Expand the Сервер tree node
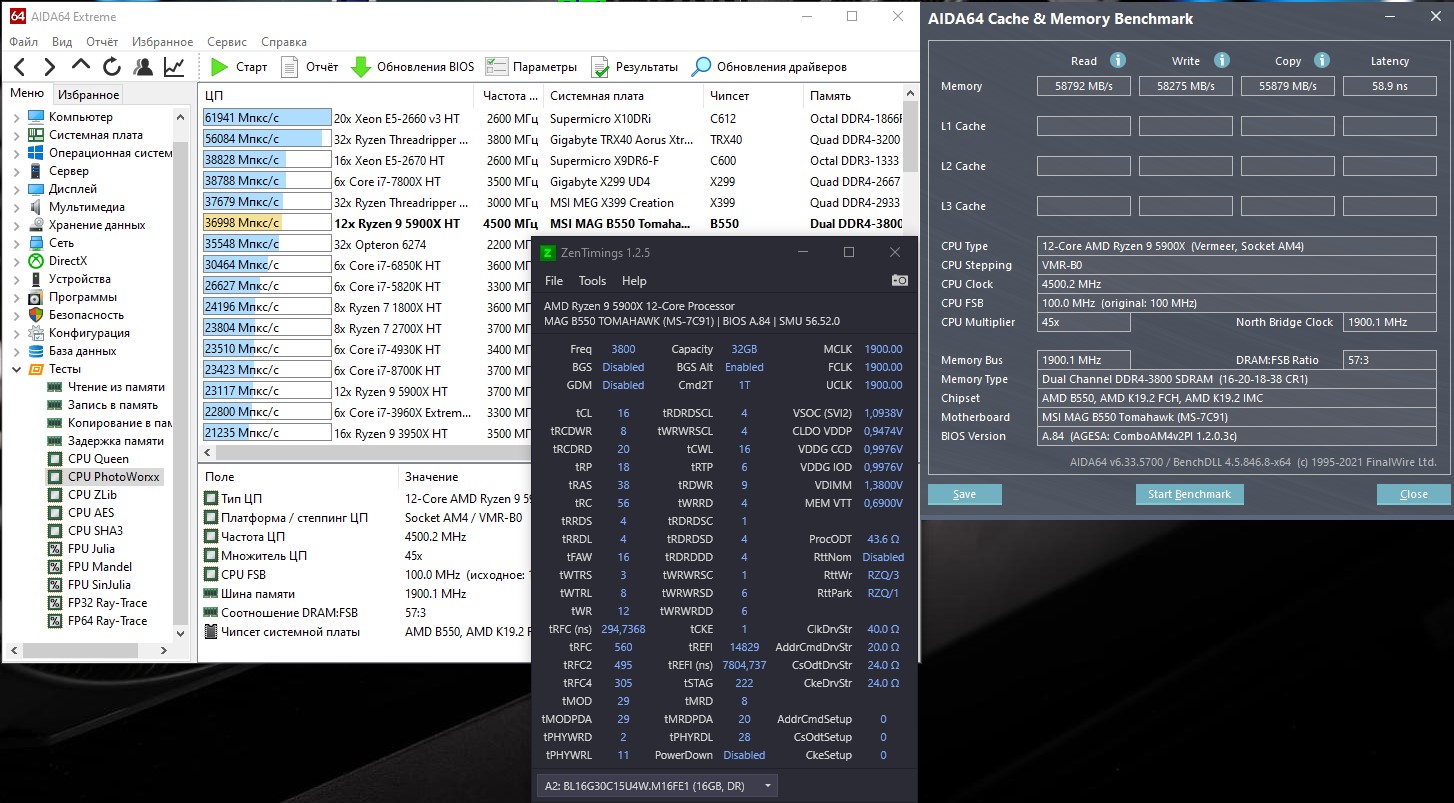 pyautogui.click(x=17, y=171)
